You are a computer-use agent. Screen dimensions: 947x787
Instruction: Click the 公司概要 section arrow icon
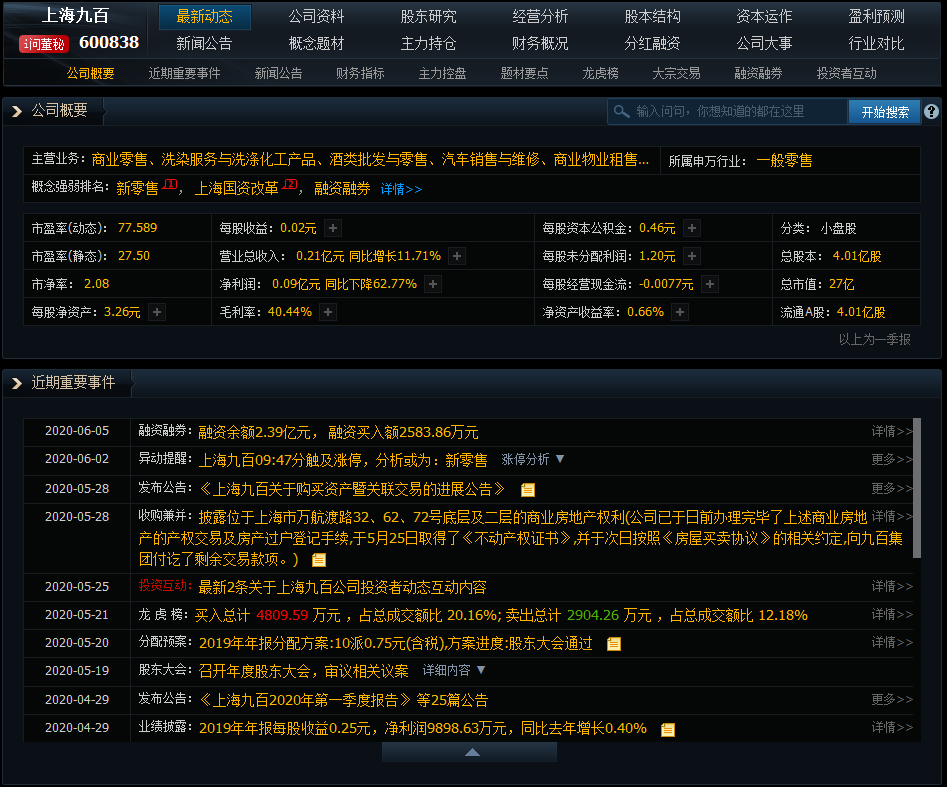pos(17,111)
